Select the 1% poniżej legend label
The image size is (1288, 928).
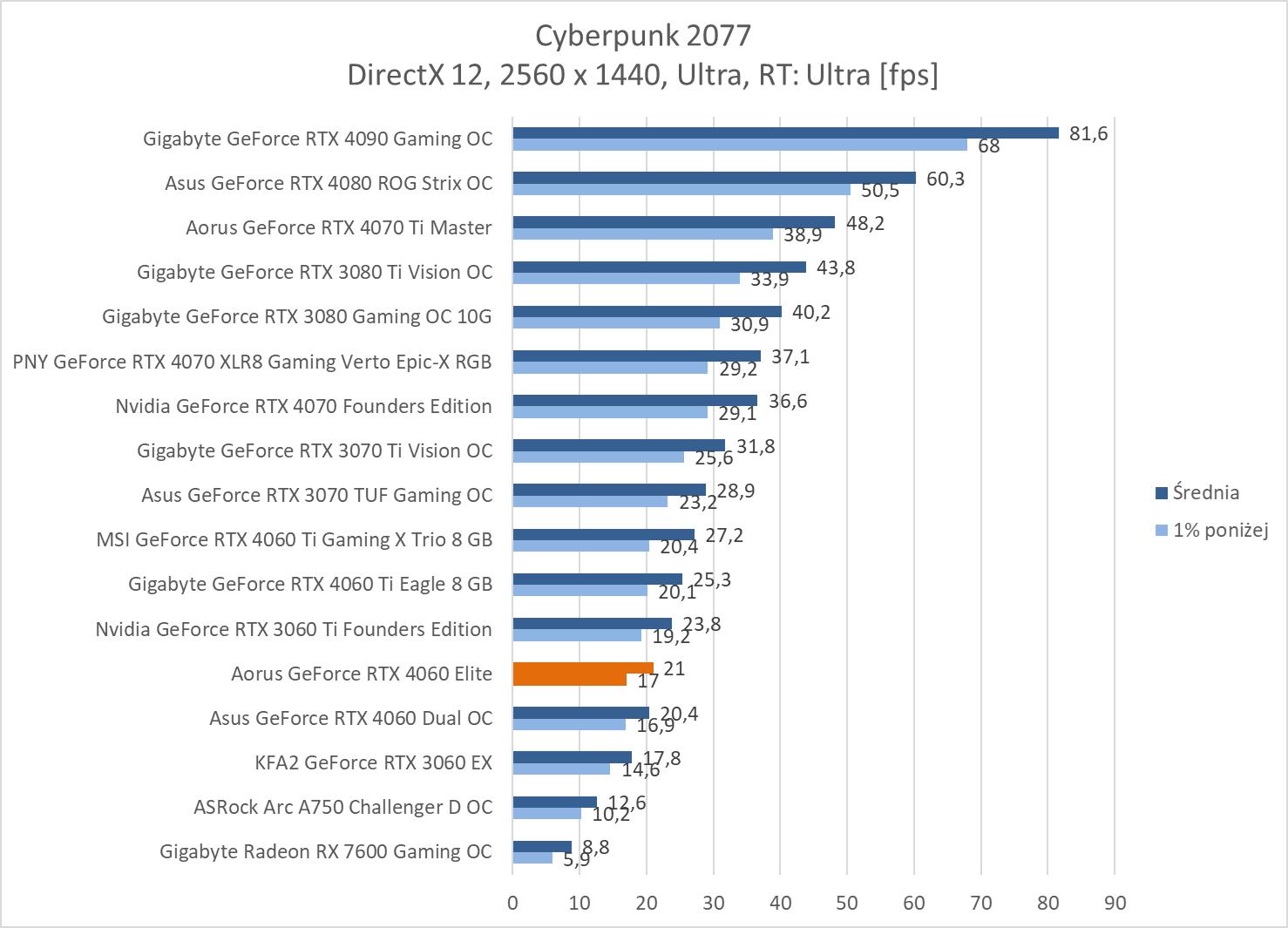(x=1220, y=530)
